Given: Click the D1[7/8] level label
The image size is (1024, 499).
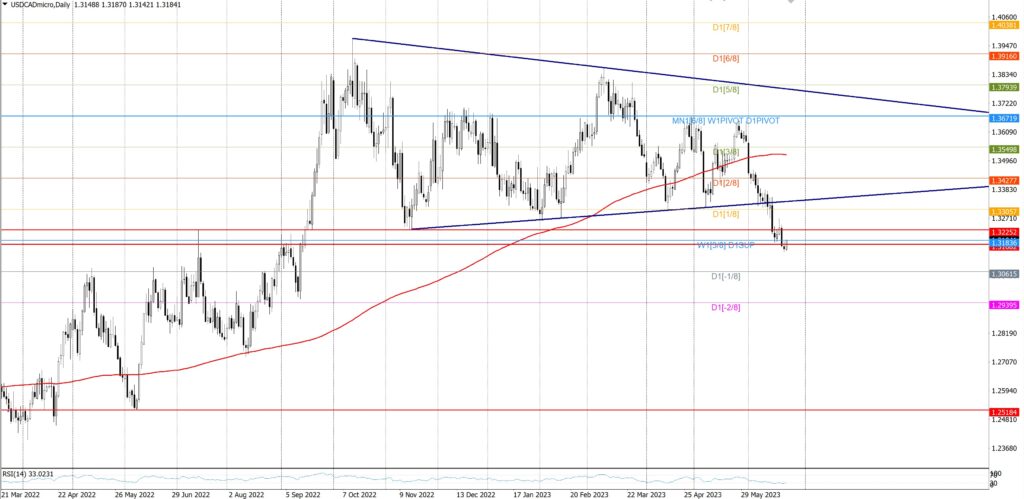Looking at the screenshot, I should pos(726,27).
